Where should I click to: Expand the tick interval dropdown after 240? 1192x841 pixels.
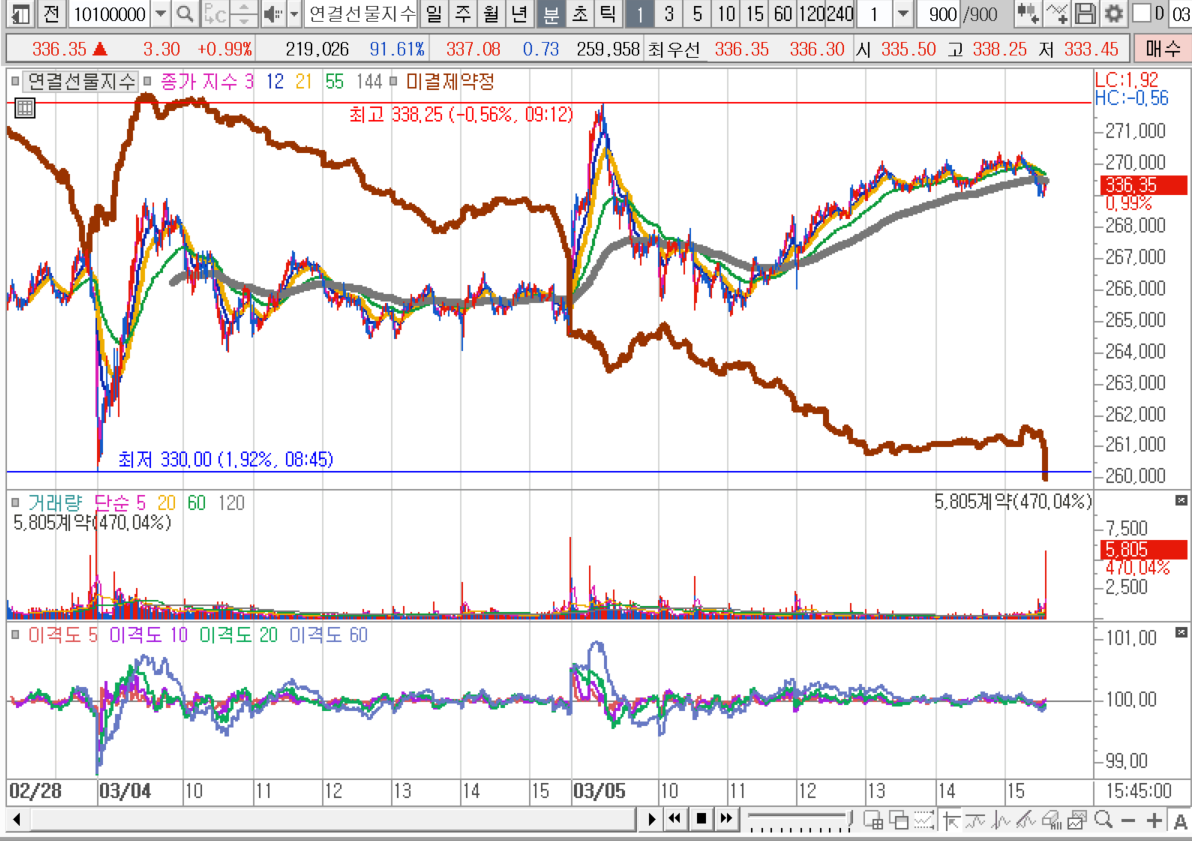coord(902,14)
